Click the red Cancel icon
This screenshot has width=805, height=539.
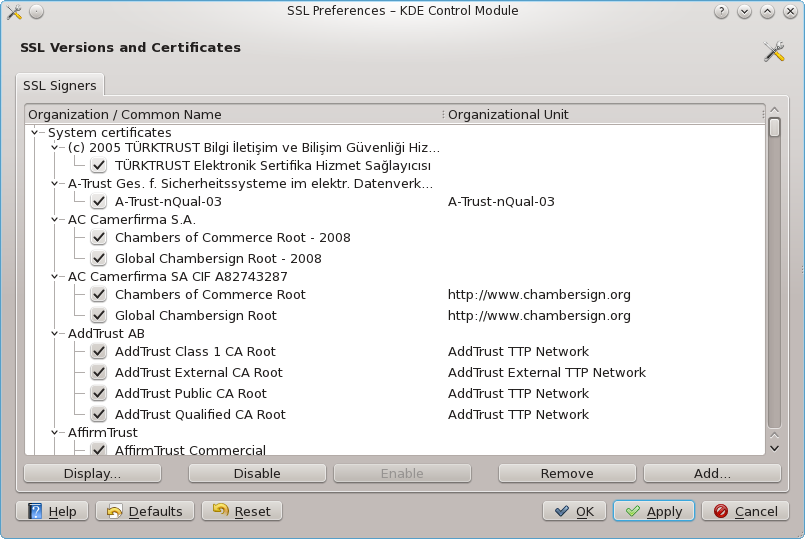pyautogui.click(x=720, y=511)
